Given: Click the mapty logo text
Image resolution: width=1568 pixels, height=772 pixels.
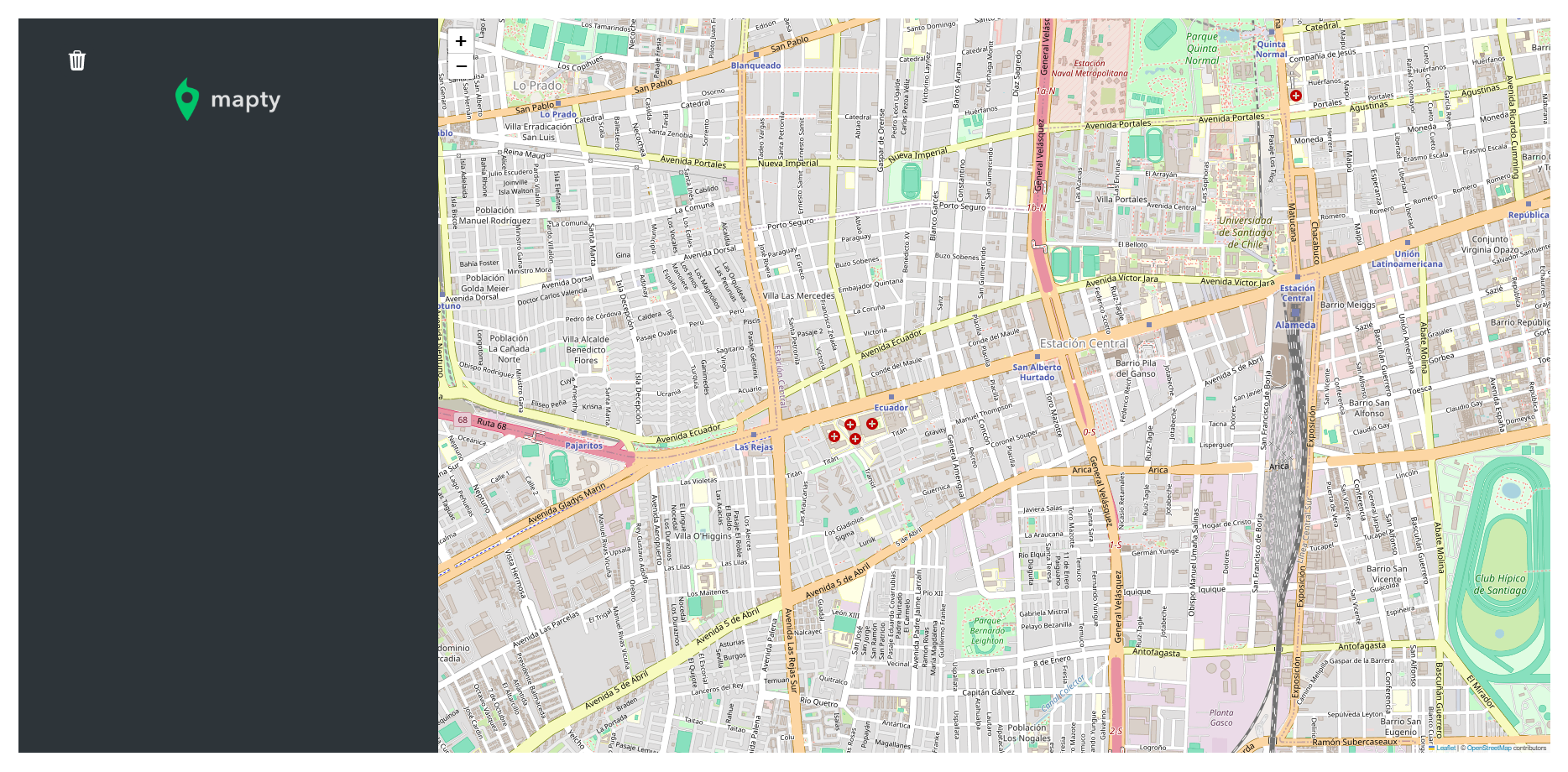Looking at the screenshot, I should [245, 100].
